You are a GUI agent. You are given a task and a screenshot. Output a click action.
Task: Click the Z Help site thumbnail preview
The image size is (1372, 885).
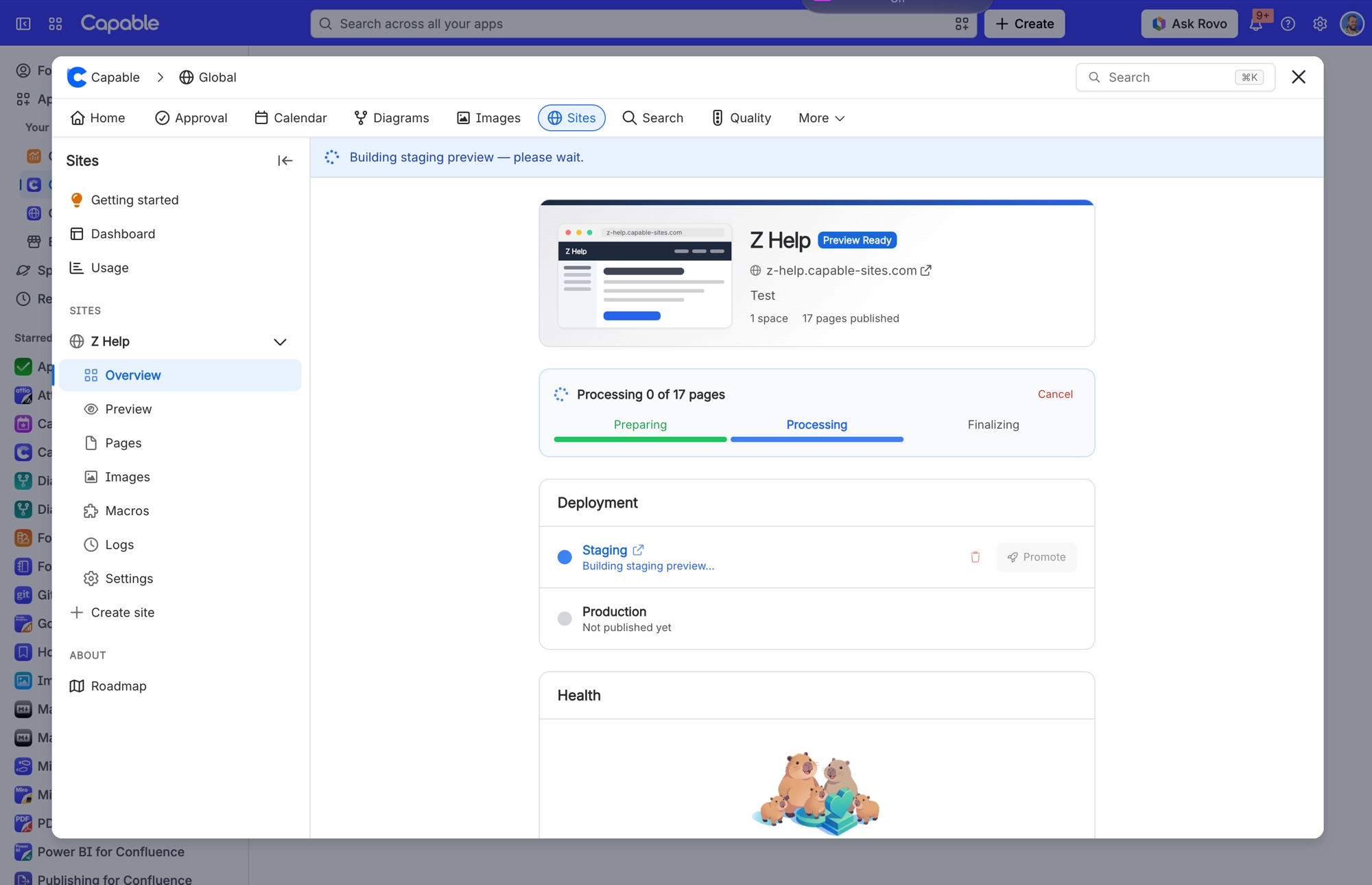[645, 276]
